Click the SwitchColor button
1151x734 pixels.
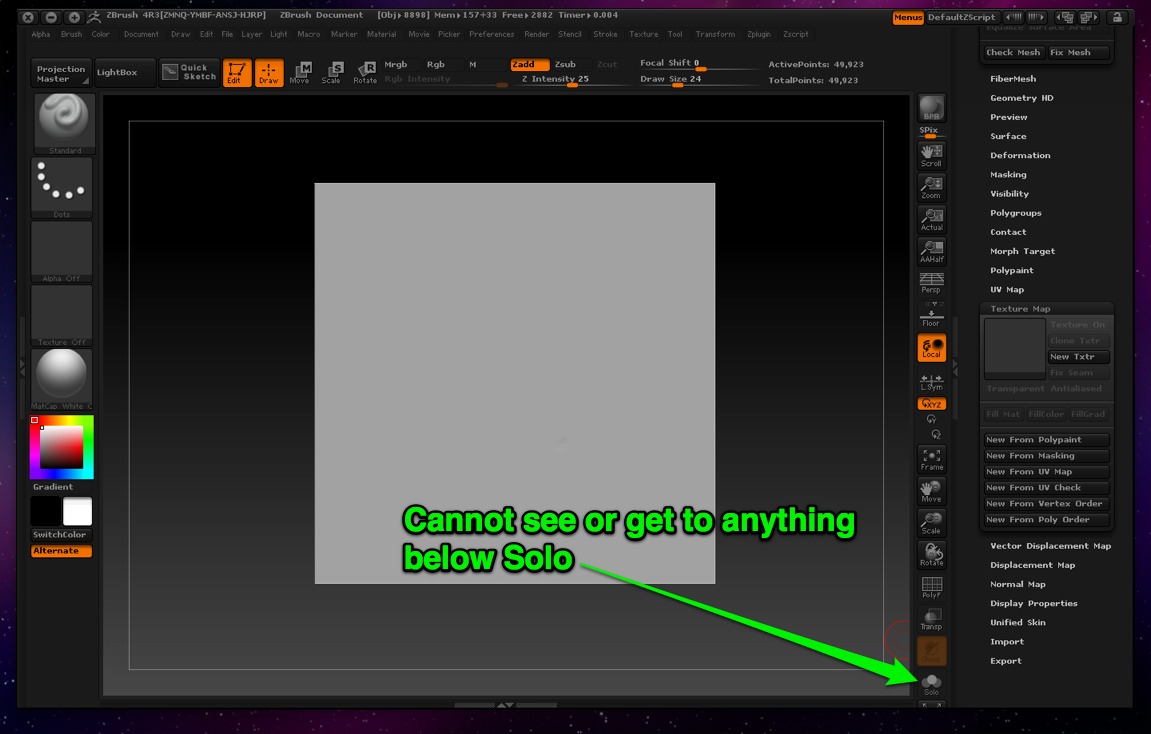point(61,535)
